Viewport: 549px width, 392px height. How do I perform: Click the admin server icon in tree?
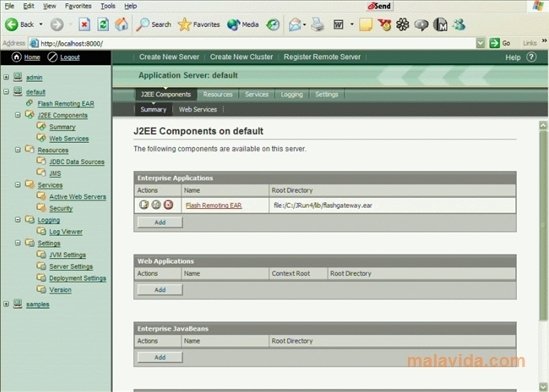(18, 77)
